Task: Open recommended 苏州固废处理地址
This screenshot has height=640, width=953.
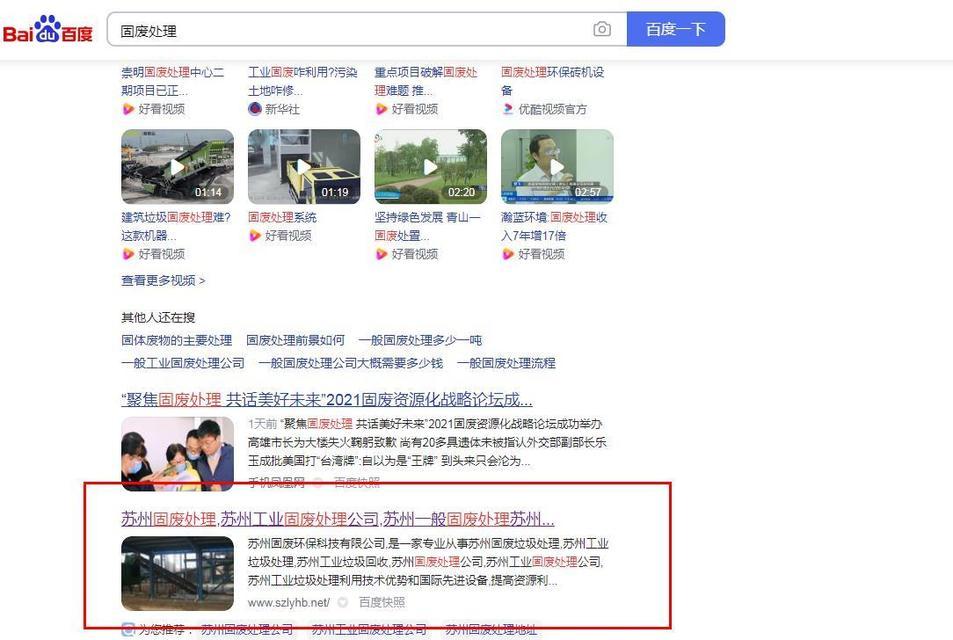Action: coord(491,630)
